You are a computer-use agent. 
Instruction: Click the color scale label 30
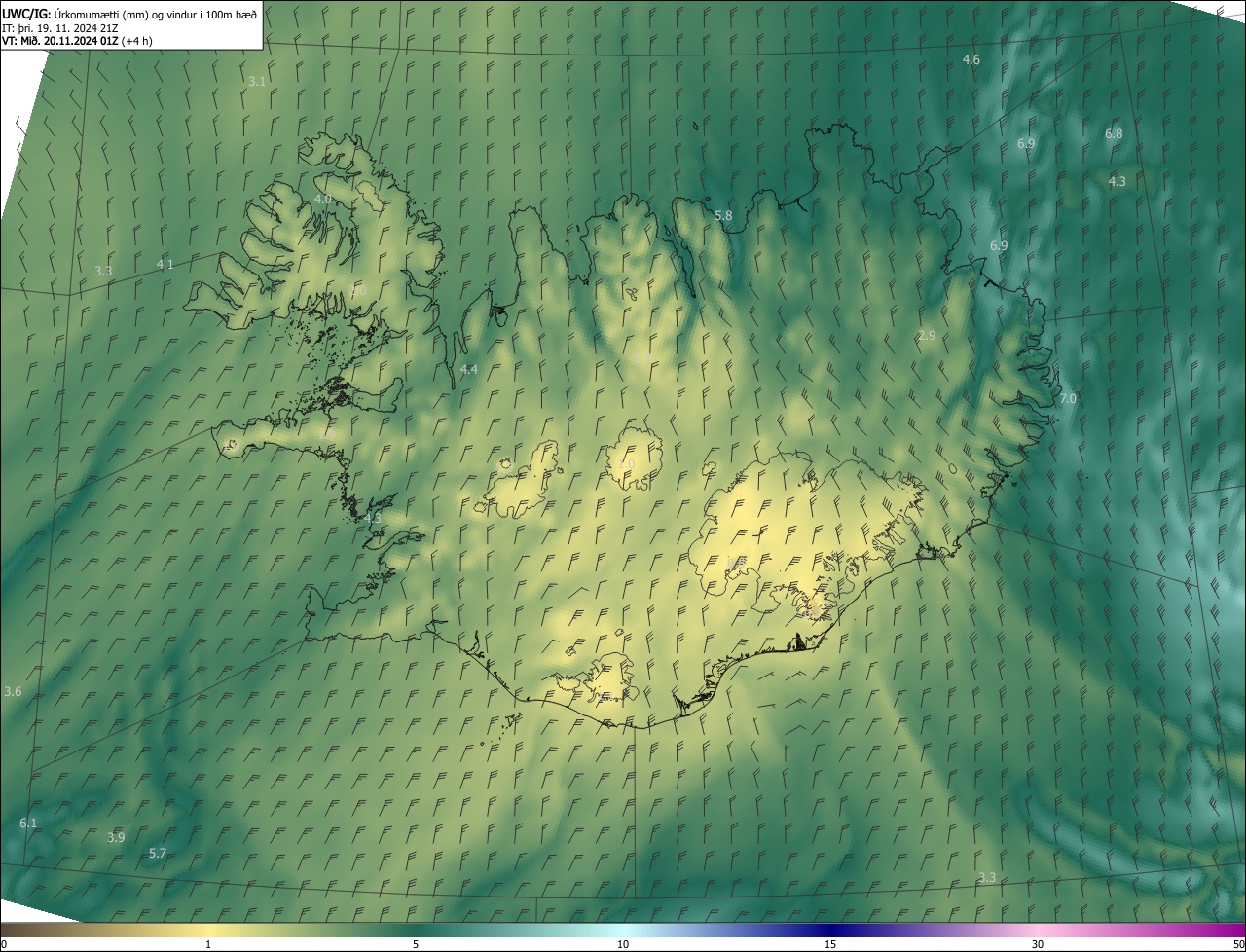point(1038,945)
